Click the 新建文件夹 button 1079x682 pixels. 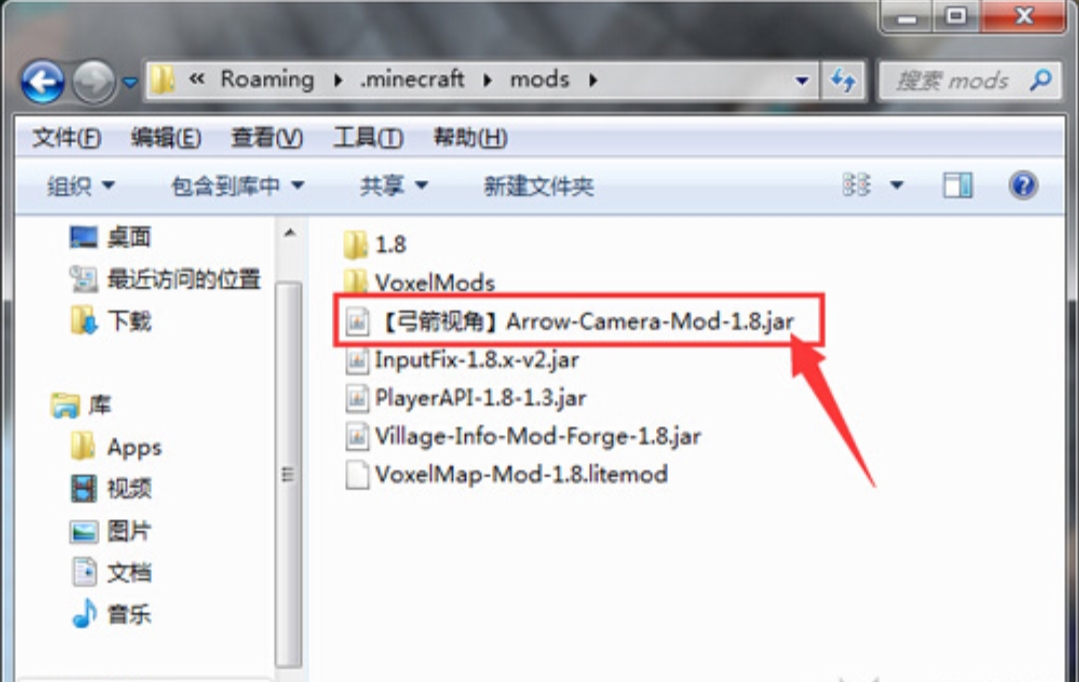point(538,186)
